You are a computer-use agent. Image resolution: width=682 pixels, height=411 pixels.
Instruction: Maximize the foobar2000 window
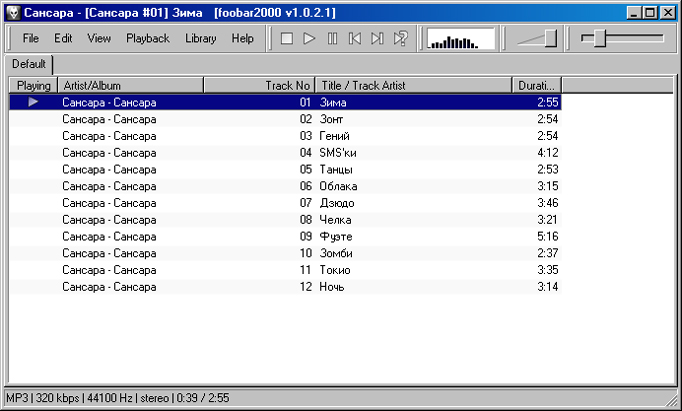point(650,13)
